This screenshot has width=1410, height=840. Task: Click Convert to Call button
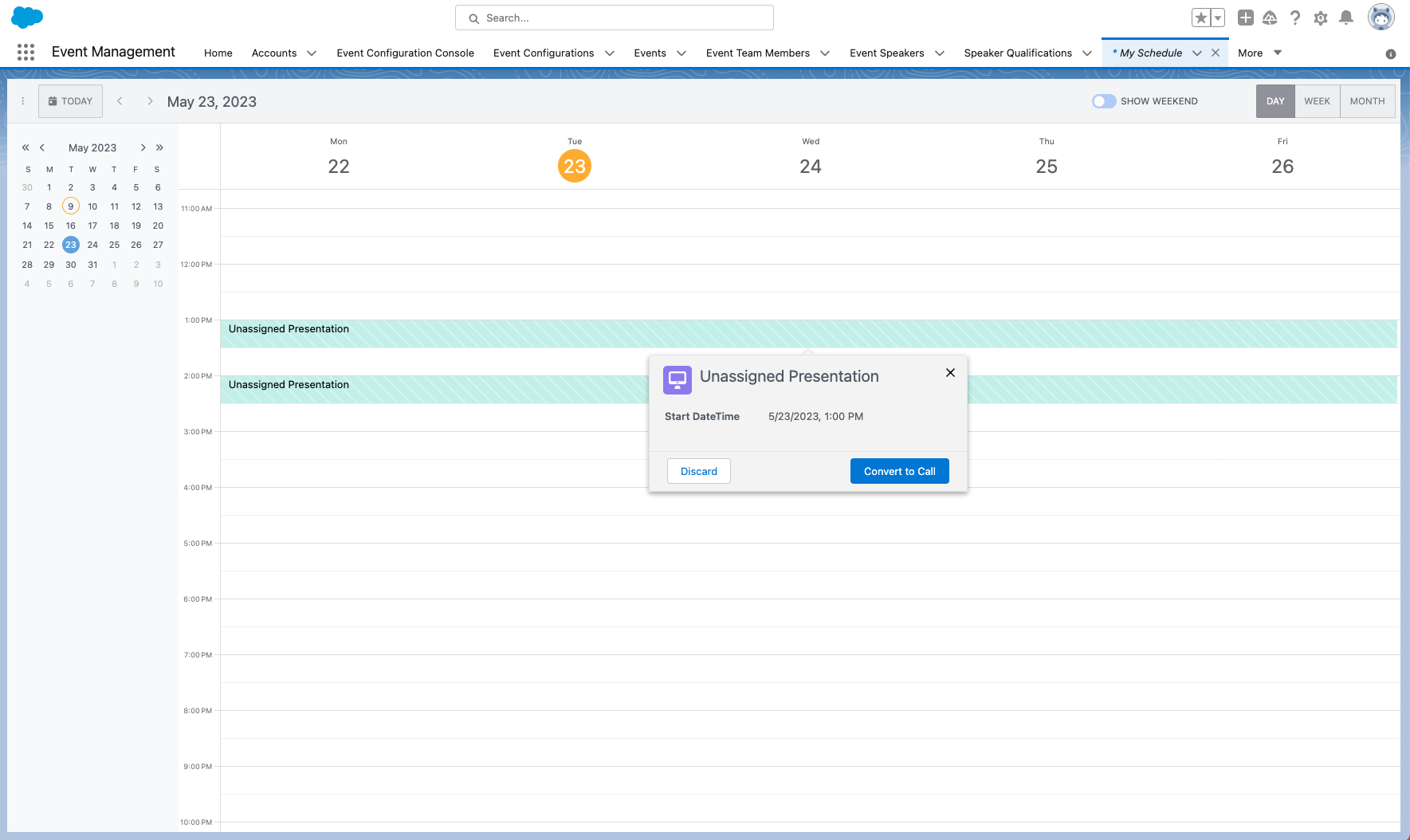(x=899, y=471)
